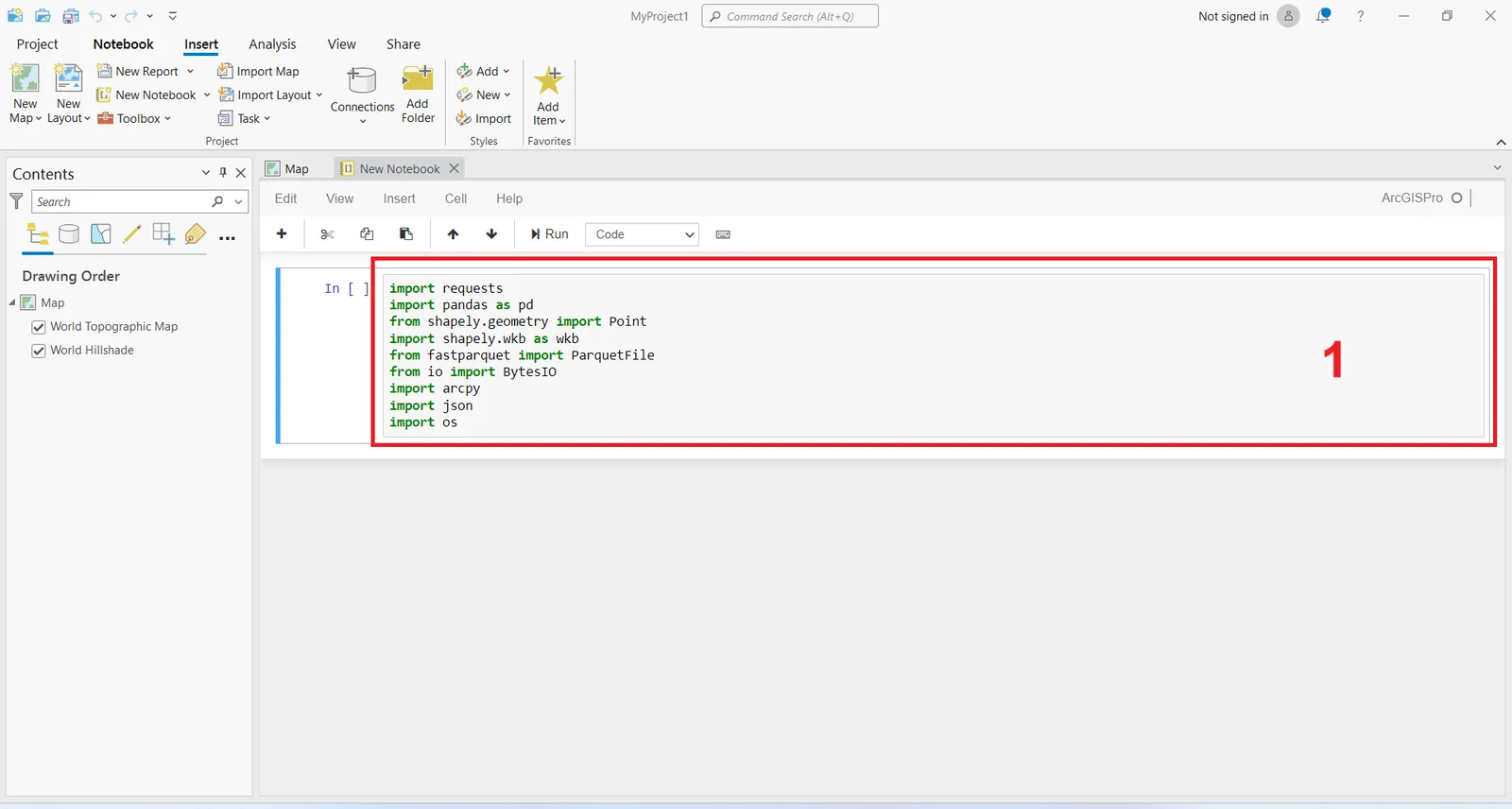Open notifications bell icon
This screenshot has height=809, width=1512.
(1323, 15)
